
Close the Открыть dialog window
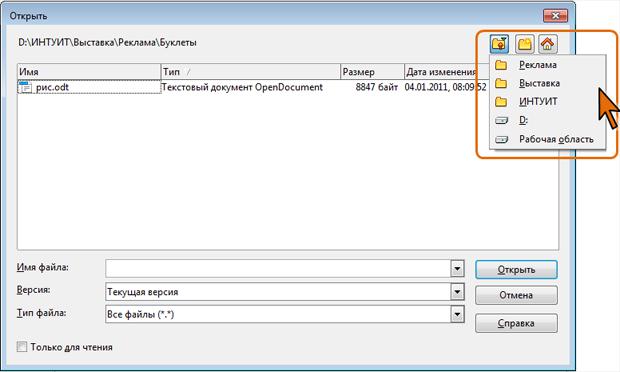[555, 16]
